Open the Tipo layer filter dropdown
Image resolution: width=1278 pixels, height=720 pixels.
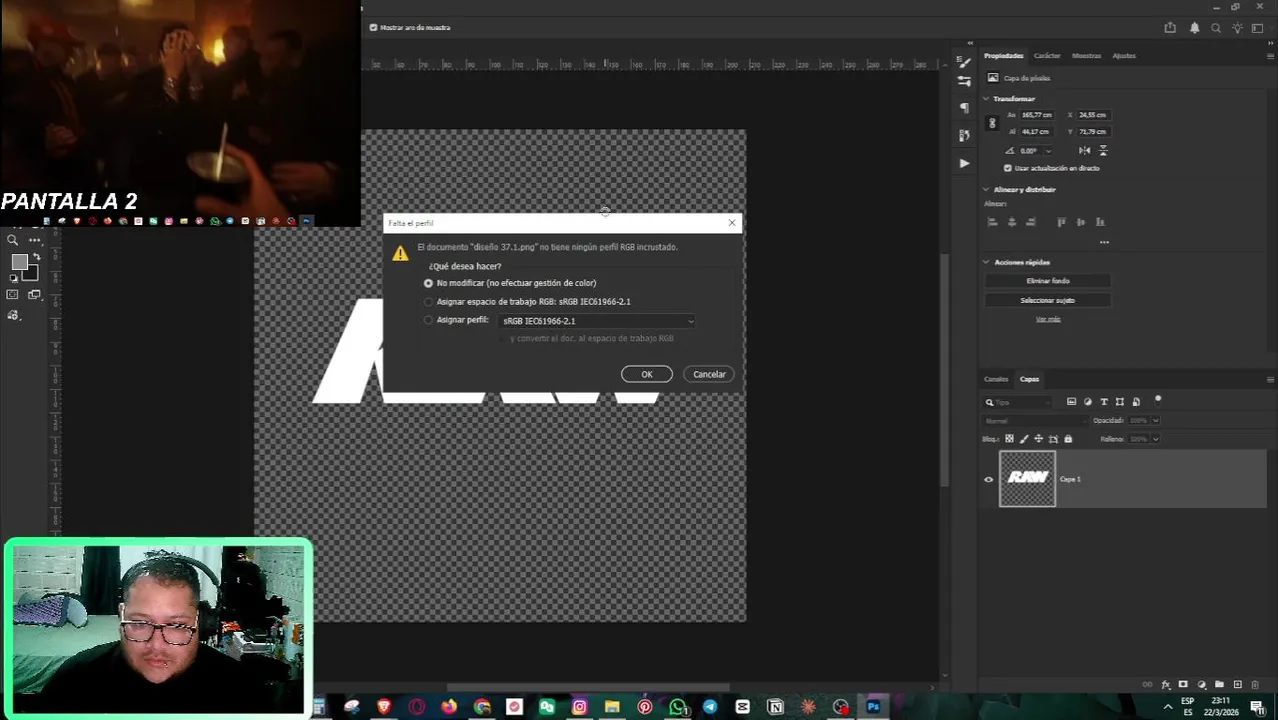tap(1018, 402)
